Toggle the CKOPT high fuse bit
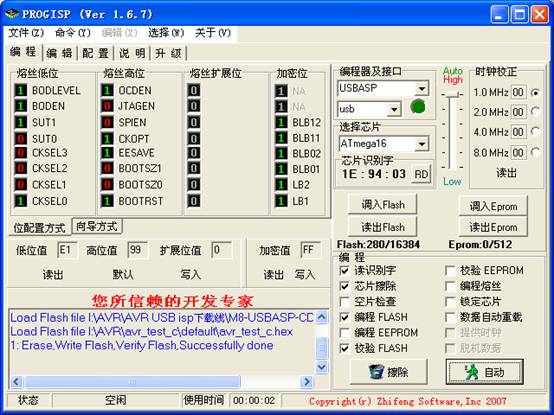This screenshot has height=415, width=554. (x=107, y=138)
